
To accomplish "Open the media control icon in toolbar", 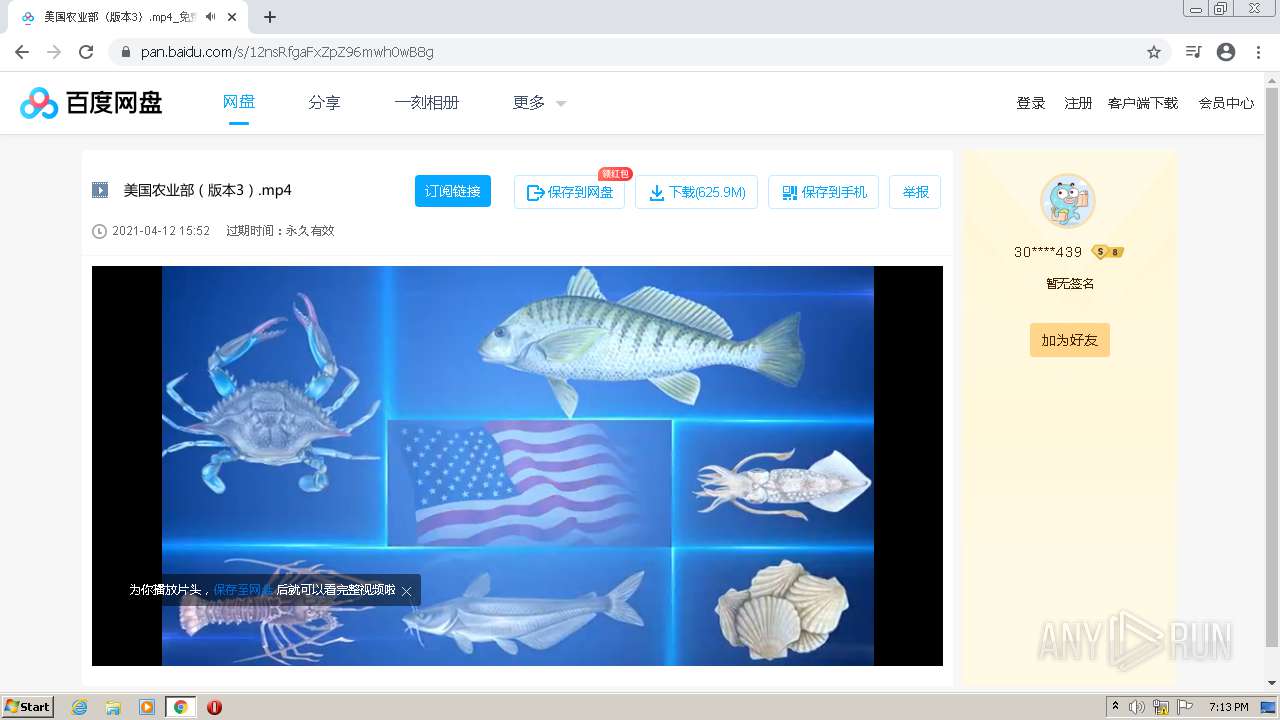I will coord(1193,52).
